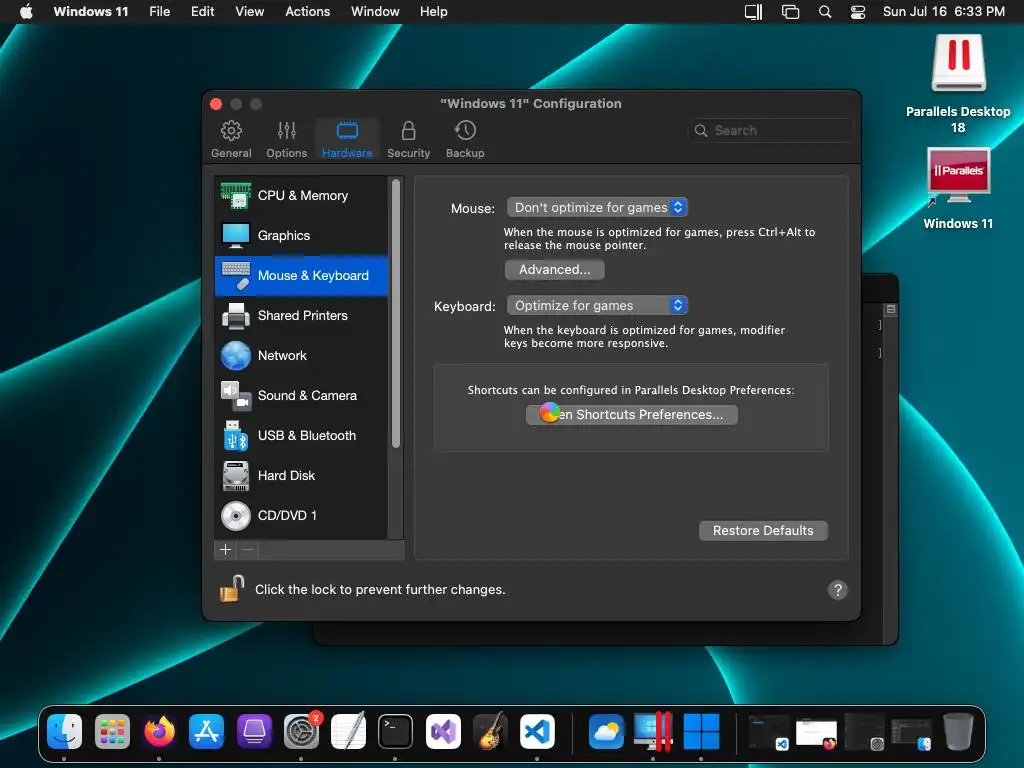Open the Security tab

[x=408, y=139]
